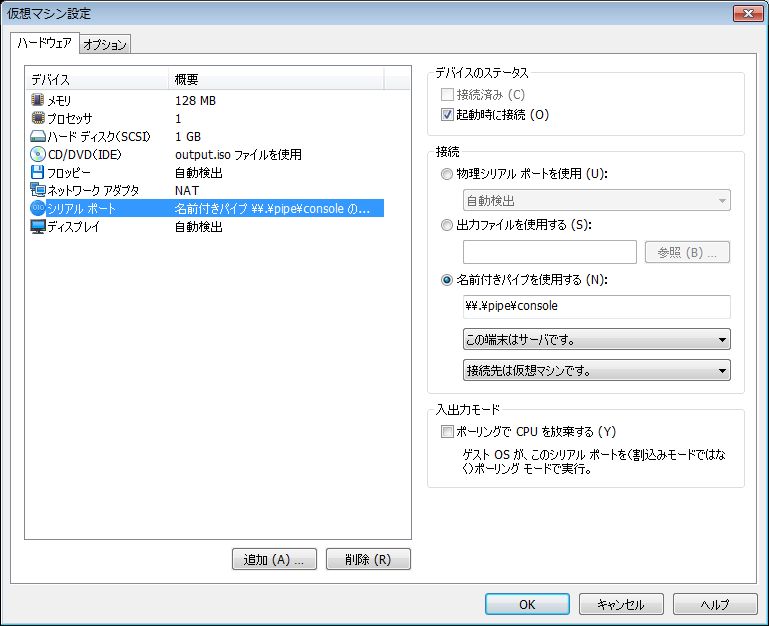Click the 128 MB summary value

[x=195, y=101]
